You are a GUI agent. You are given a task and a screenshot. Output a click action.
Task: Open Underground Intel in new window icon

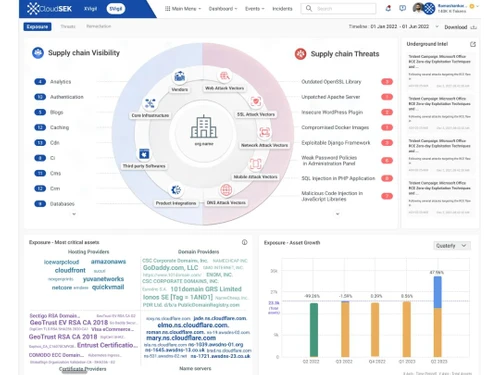(473, 44)
